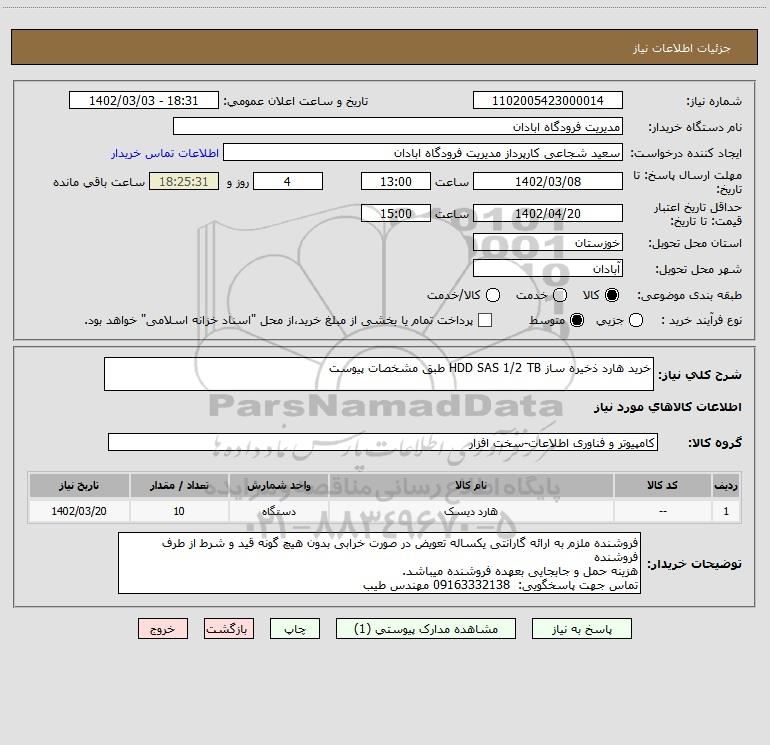Click the ساعت باقی مانده label
Screen dimensions: 770x745
(x=99, y=182)
